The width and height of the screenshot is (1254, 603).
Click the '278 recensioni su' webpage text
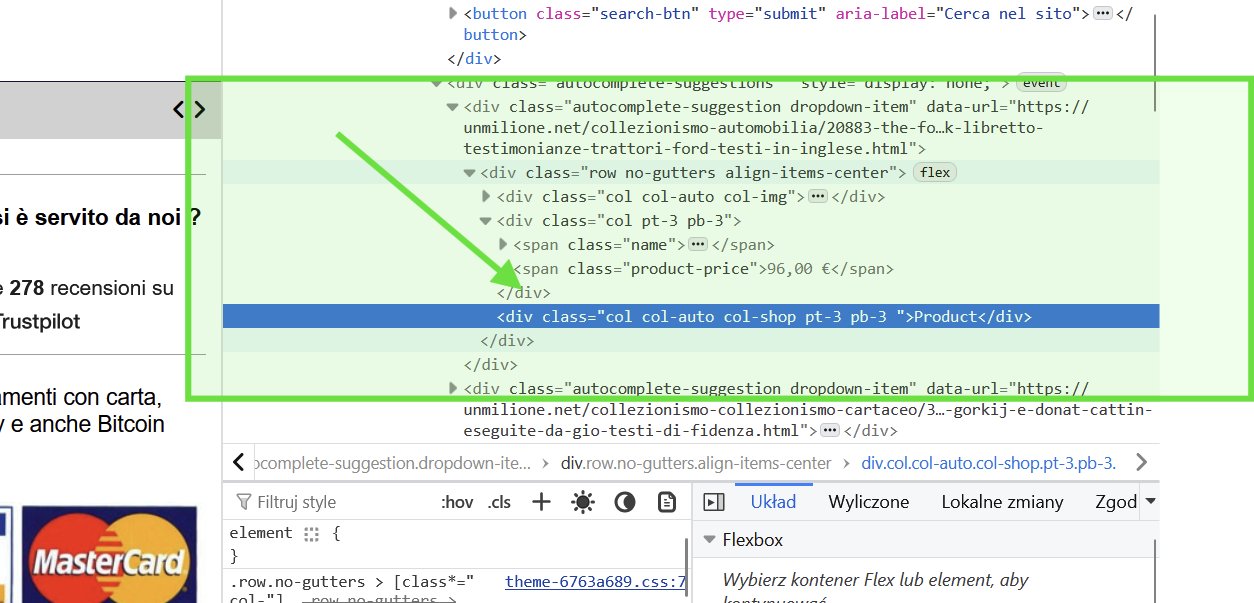(92, 288)
